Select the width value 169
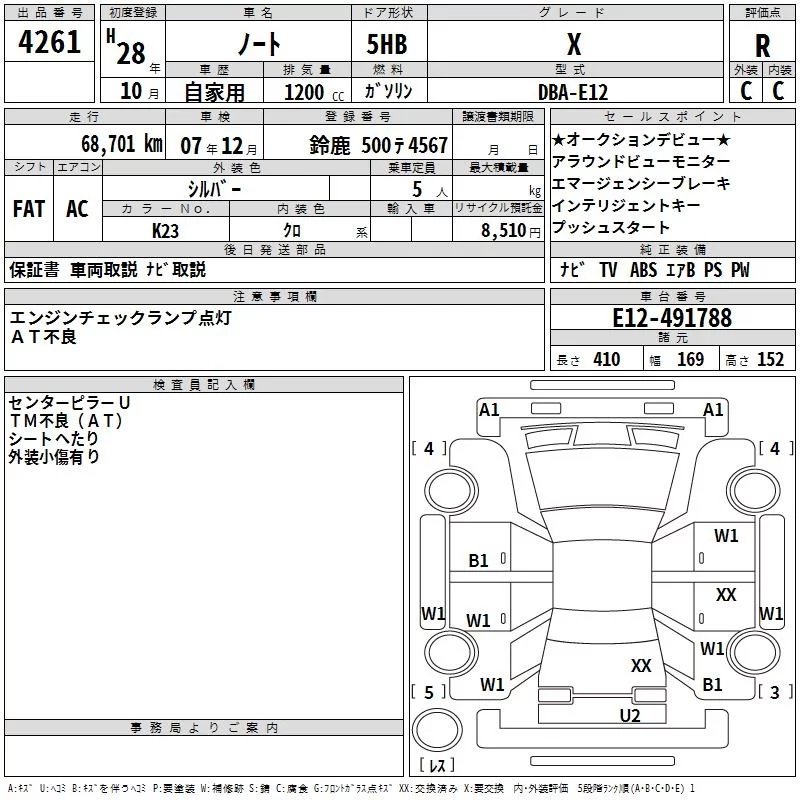 pos(690,360)
